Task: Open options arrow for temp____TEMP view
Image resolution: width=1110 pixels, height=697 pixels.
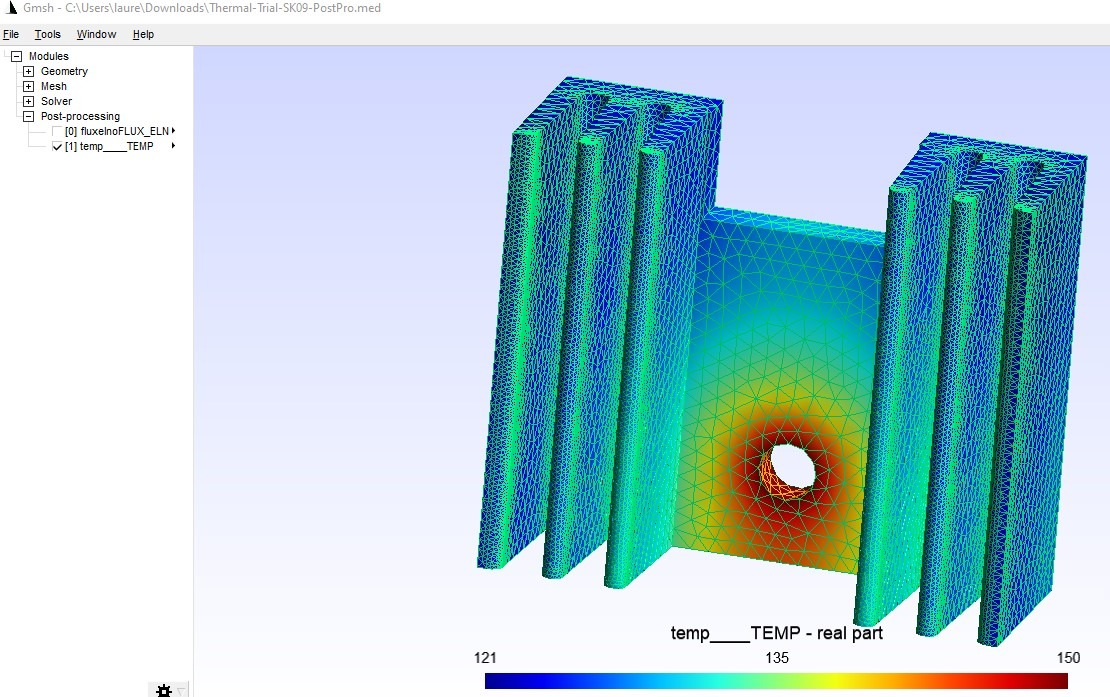Action: [x=173, y=146]
